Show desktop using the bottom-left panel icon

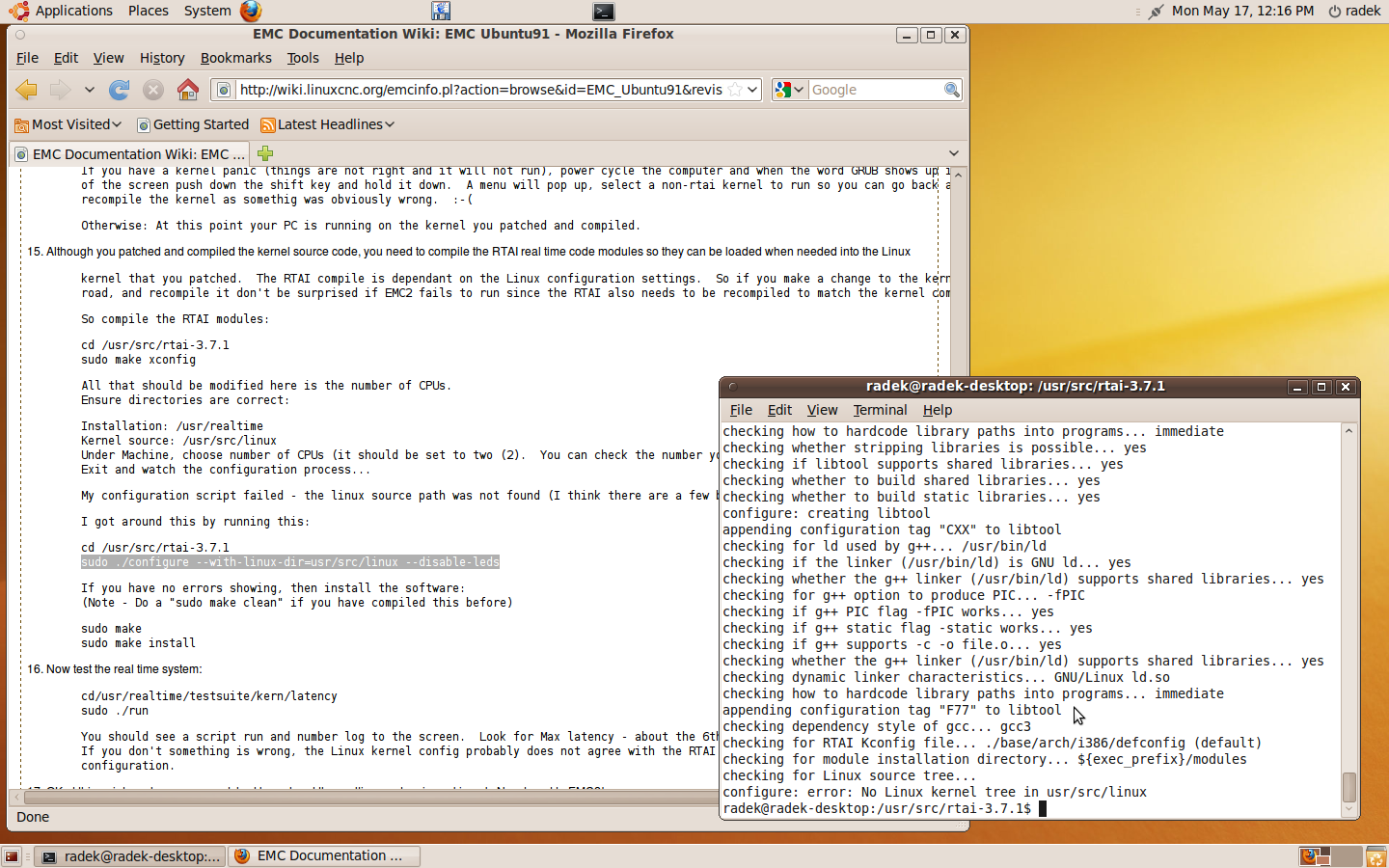pyautogui.click(x=12, y=856)
